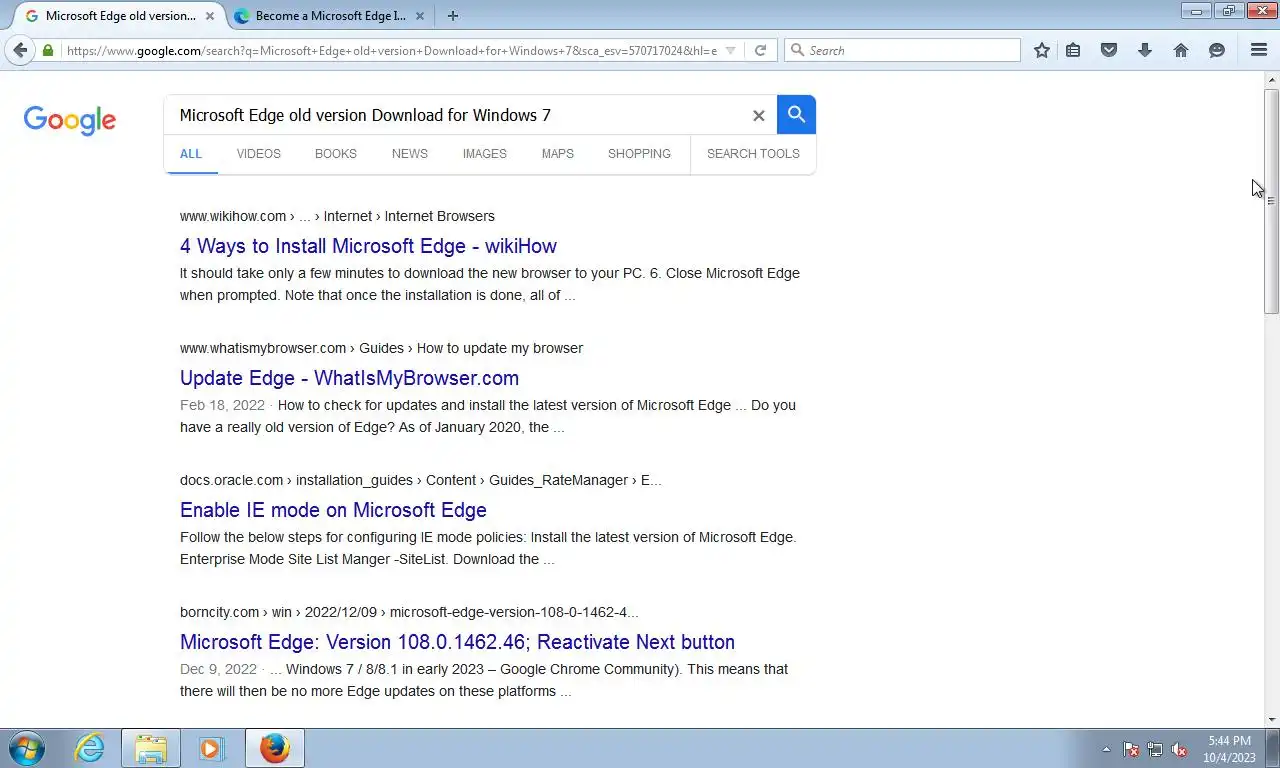Open the URL history dropdown arrow

click(730, 50)
